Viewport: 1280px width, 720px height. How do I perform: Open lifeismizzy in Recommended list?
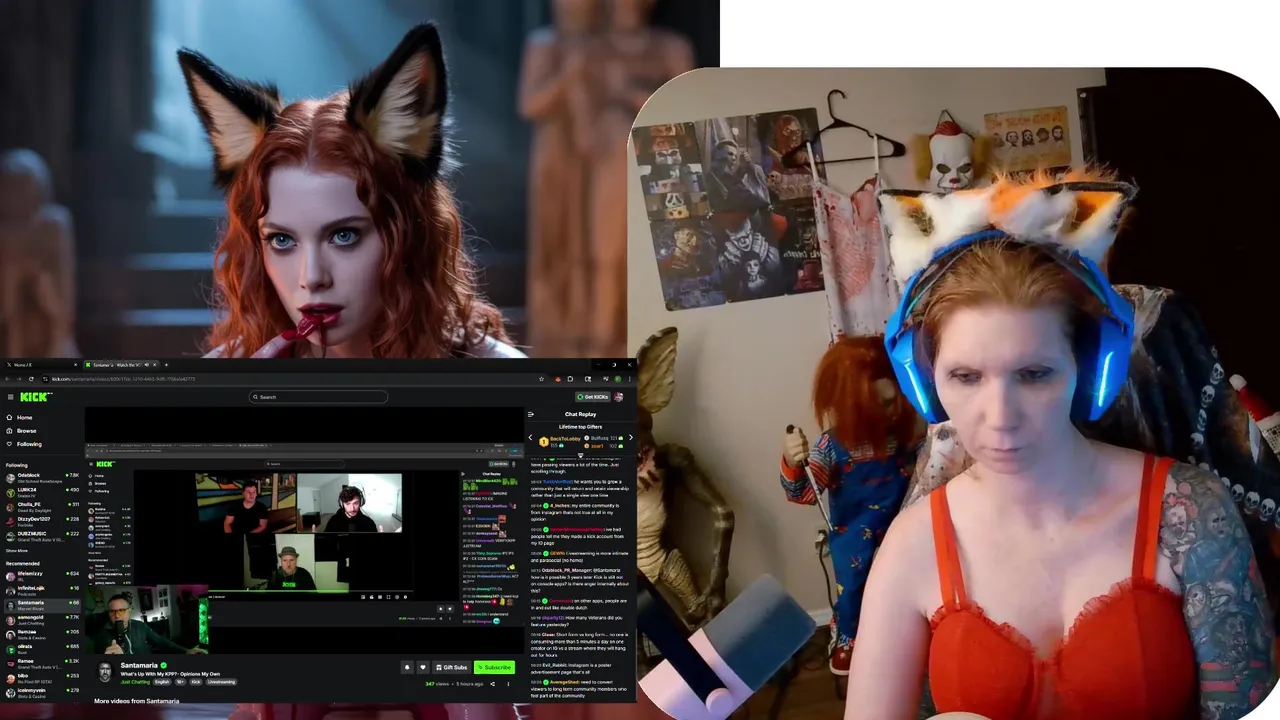point(42,575)
